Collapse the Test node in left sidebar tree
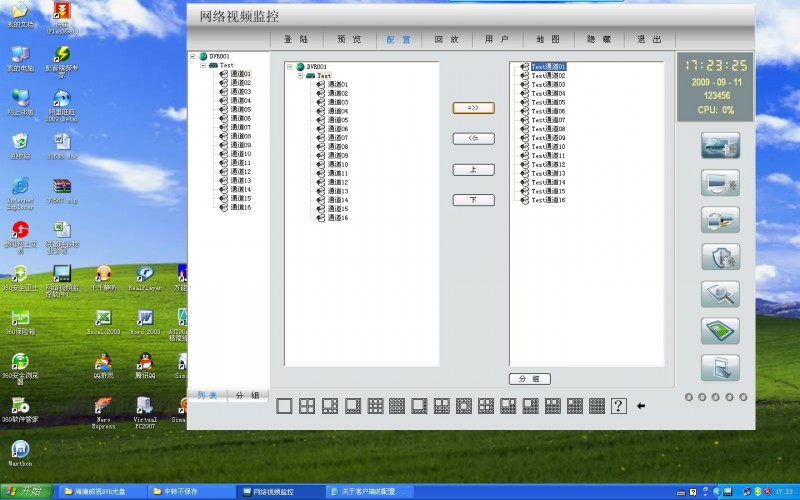This screenshot has width=800, height=500. [x=203, y=65]
